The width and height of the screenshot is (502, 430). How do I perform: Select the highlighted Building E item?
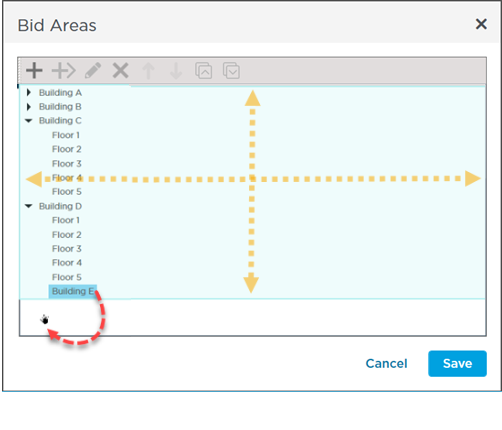[x=73, y=291]
